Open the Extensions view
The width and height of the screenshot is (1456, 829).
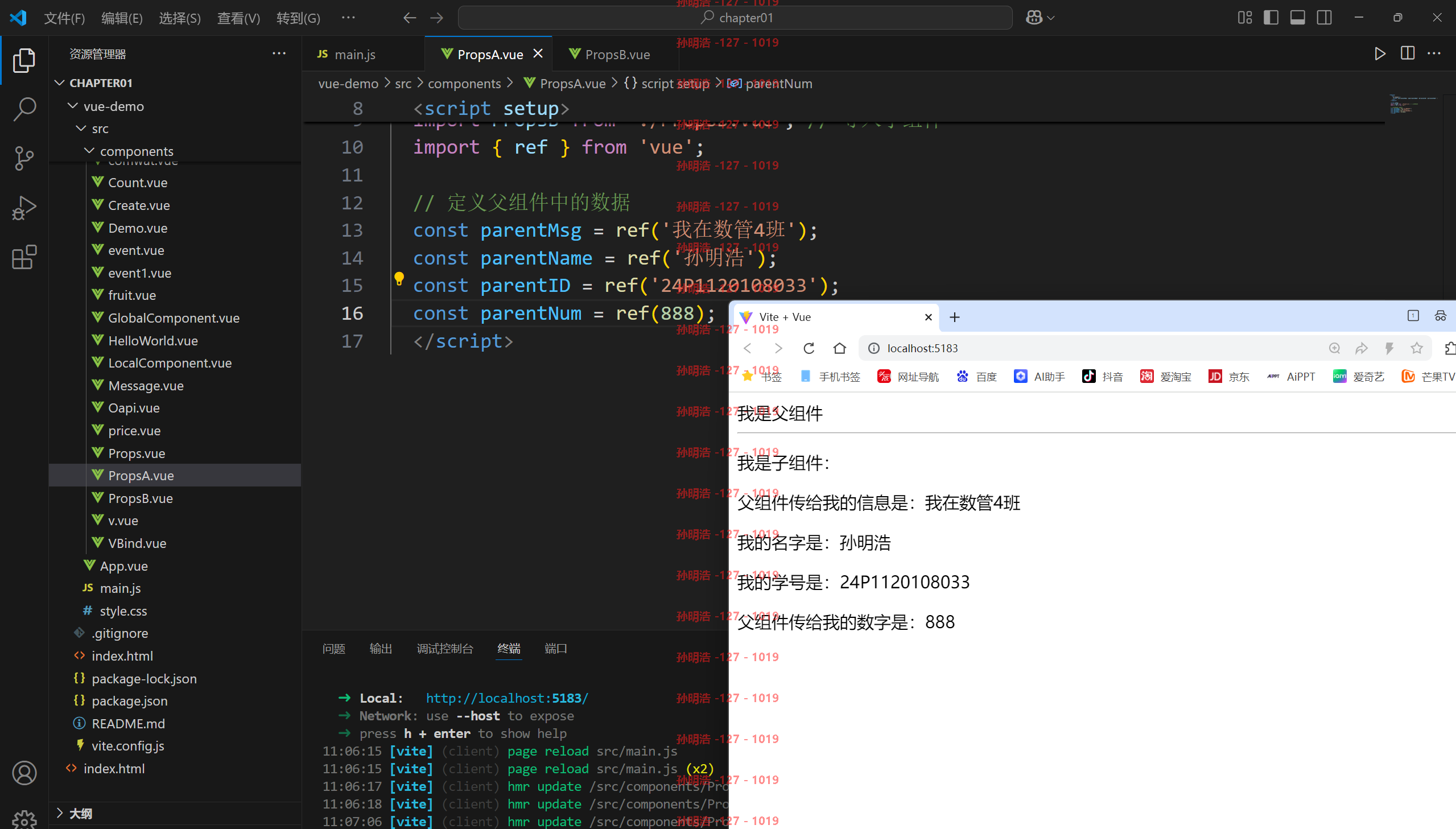coord(24,258)
